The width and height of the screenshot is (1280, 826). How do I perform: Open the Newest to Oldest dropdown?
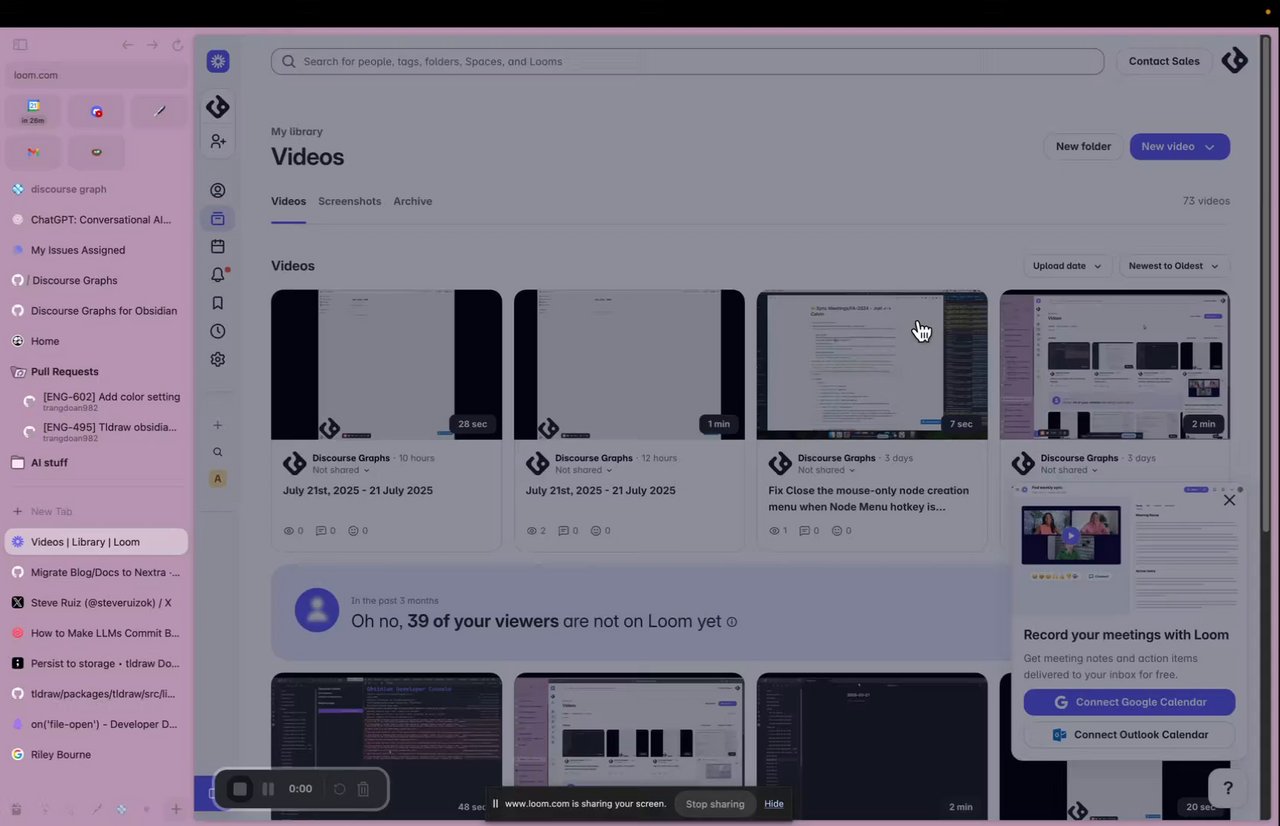click(x=1174, y=266)
